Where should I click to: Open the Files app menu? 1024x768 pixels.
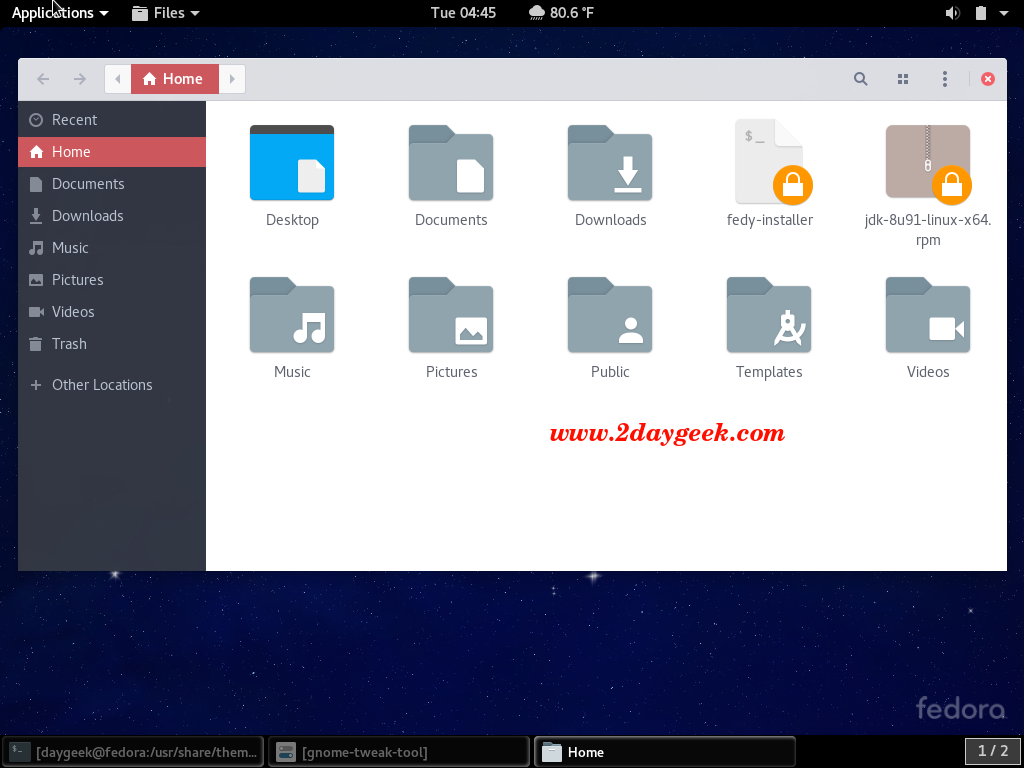click(166, 12)
